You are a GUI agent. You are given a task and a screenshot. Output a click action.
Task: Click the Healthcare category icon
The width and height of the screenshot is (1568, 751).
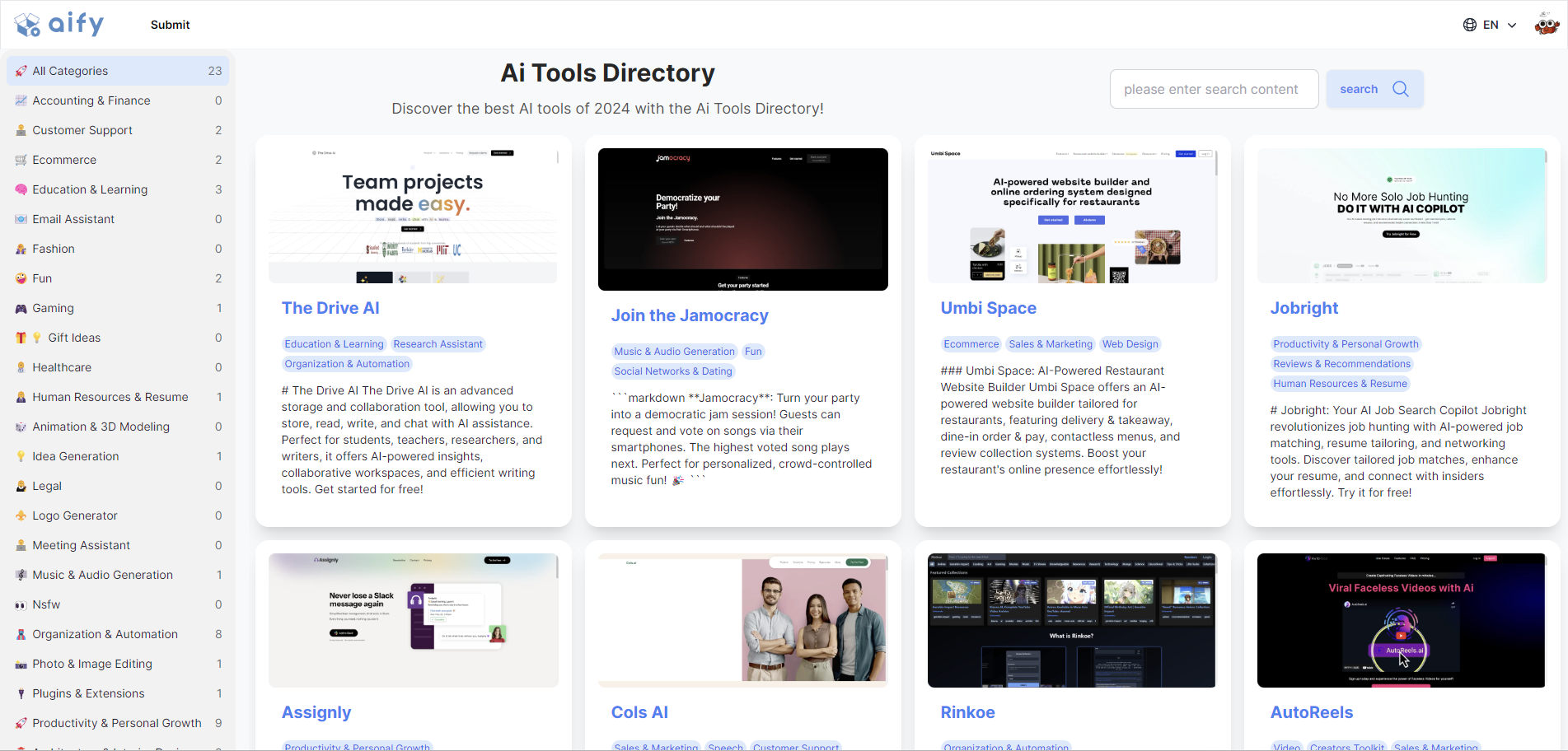click(21, 367)
